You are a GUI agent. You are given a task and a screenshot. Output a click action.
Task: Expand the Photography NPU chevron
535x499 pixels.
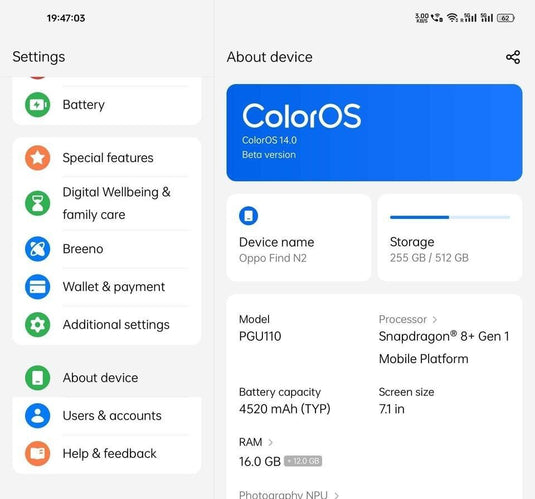[x=336, y=495]
